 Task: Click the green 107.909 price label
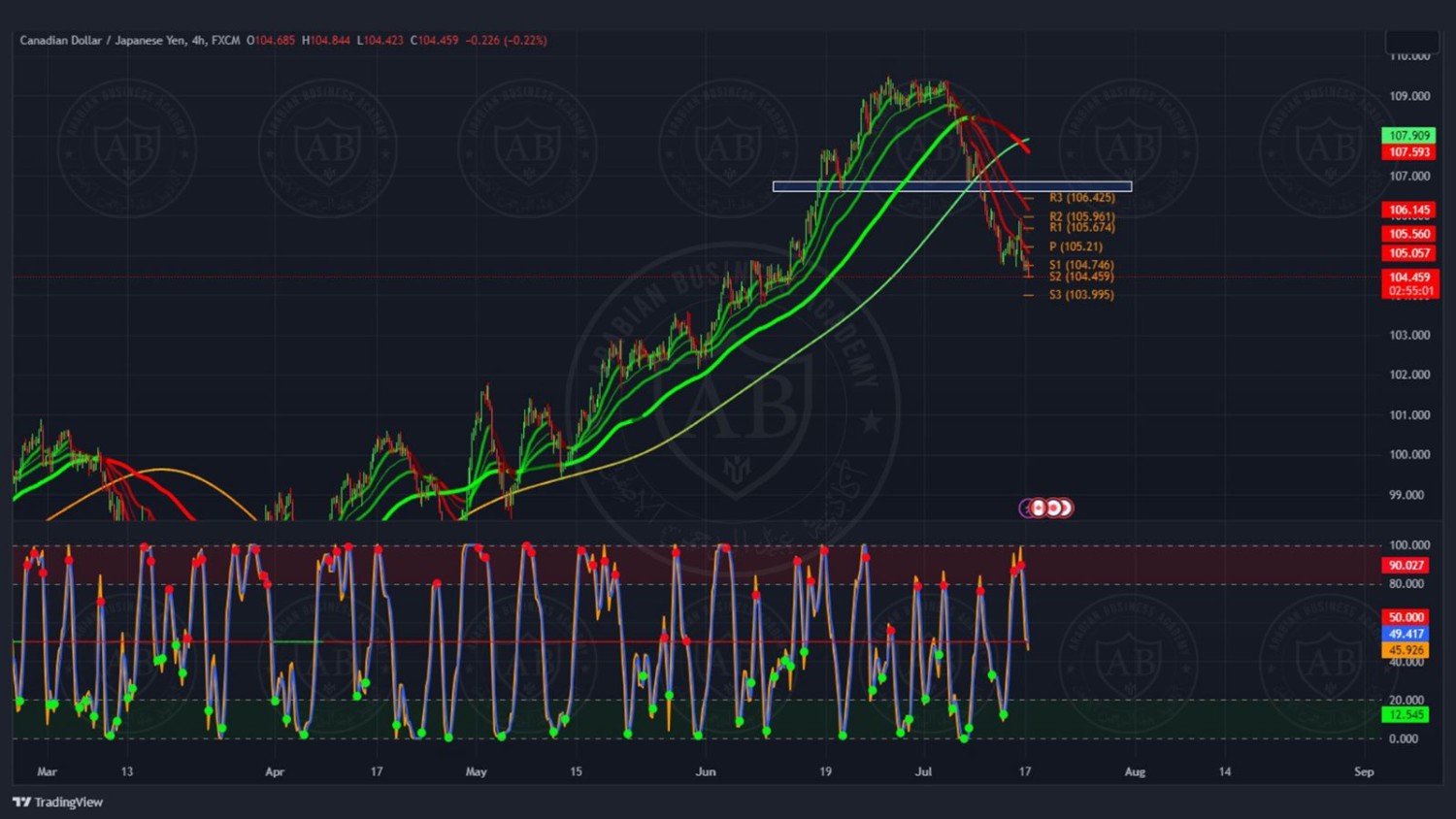(x=1408, y=136)
